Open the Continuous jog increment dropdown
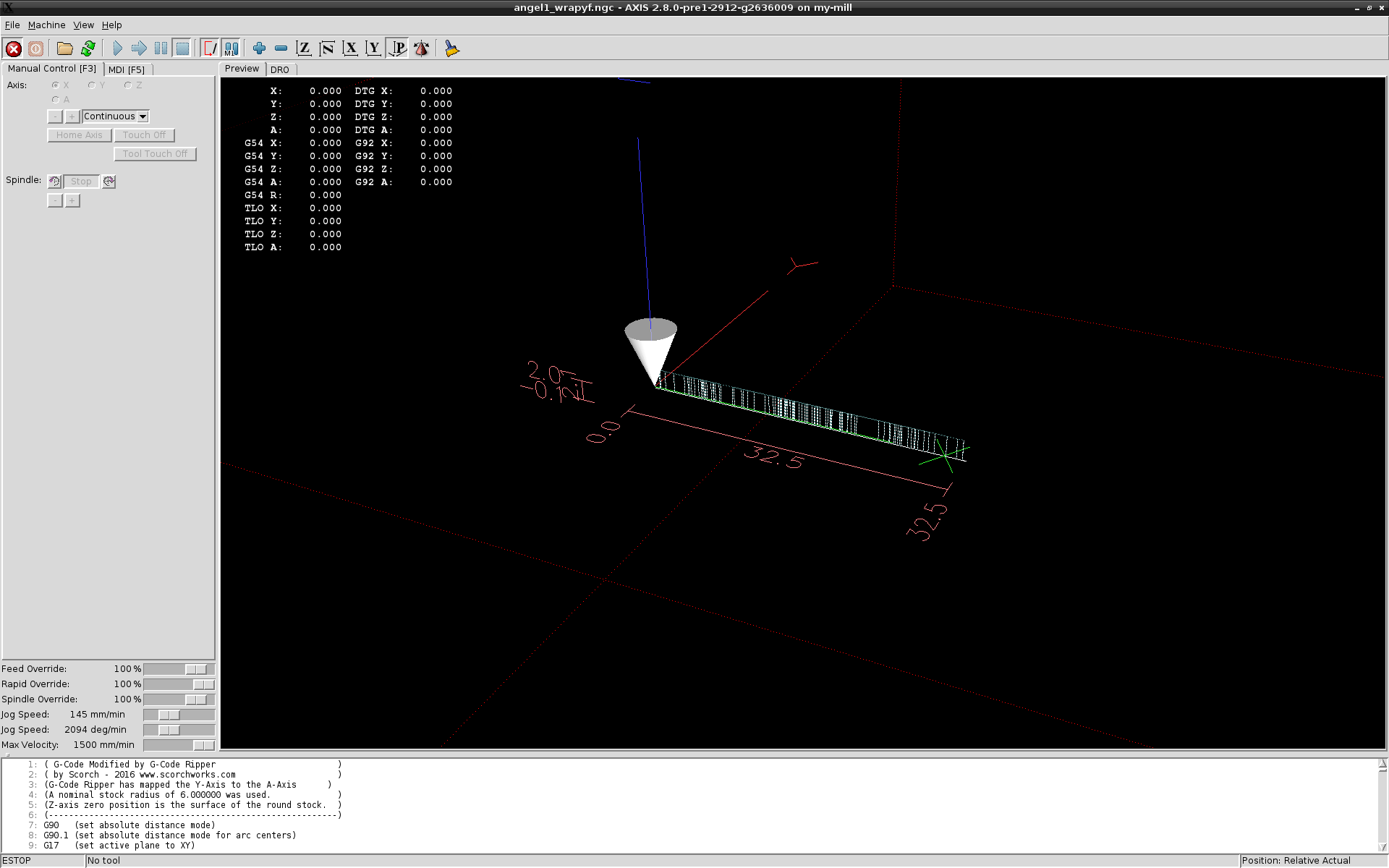1389x868 pixels. 116,116
